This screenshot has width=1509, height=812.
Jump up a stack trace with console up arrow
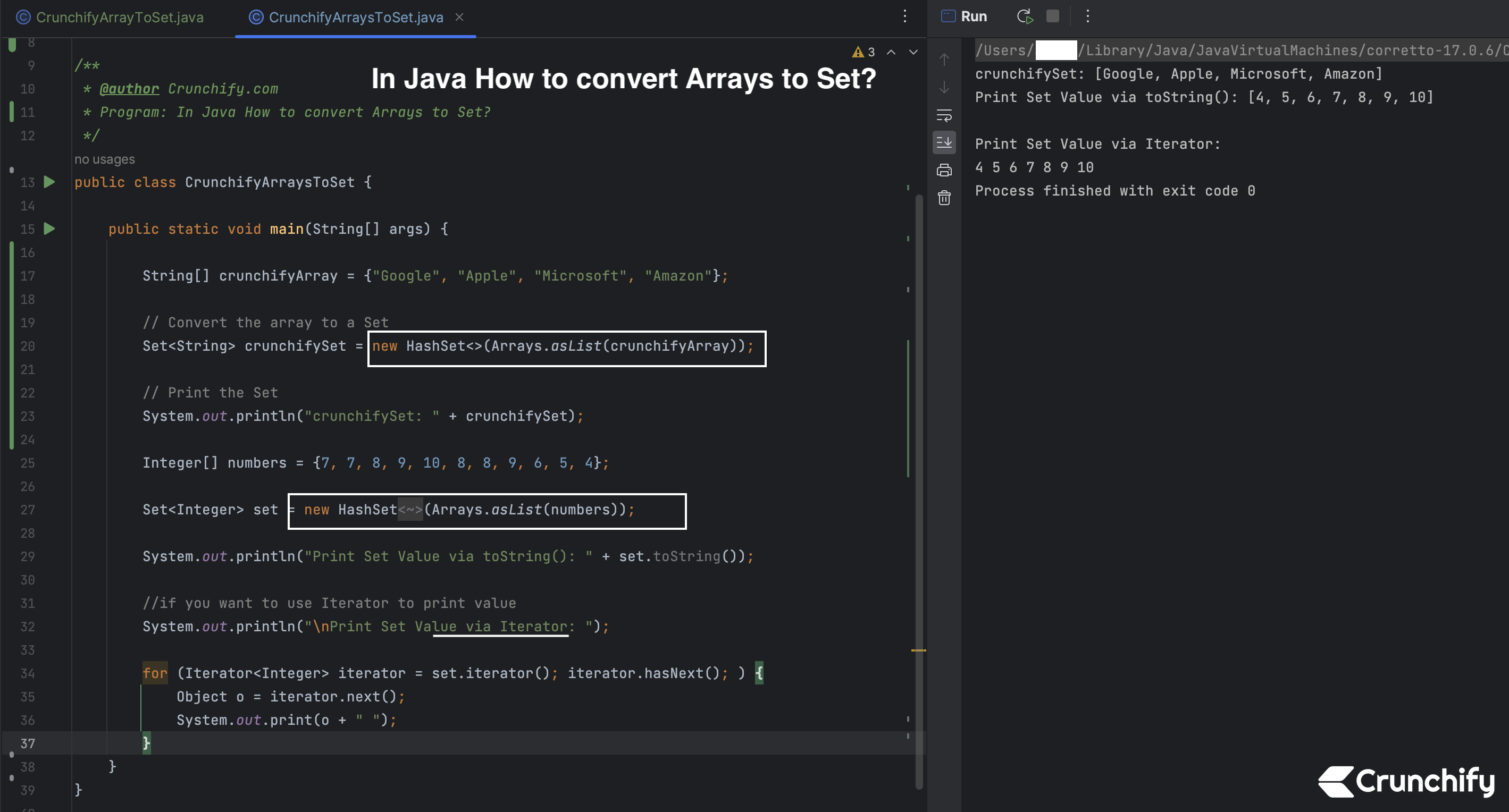(x=944, y=59)
